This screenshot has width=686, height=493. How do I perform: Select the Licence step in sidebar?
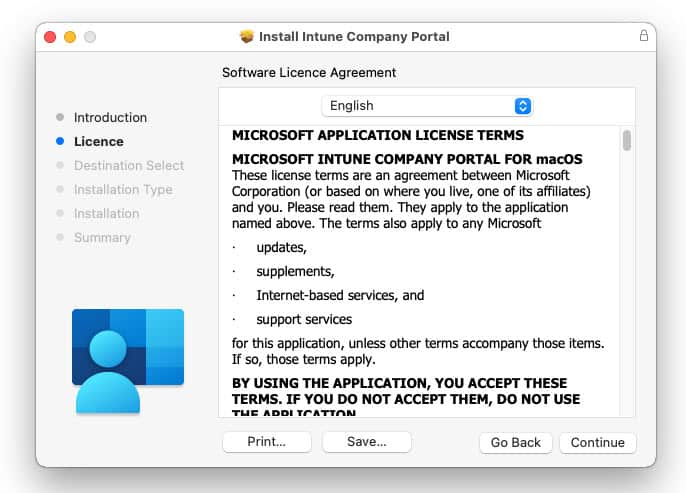point(99,141)
